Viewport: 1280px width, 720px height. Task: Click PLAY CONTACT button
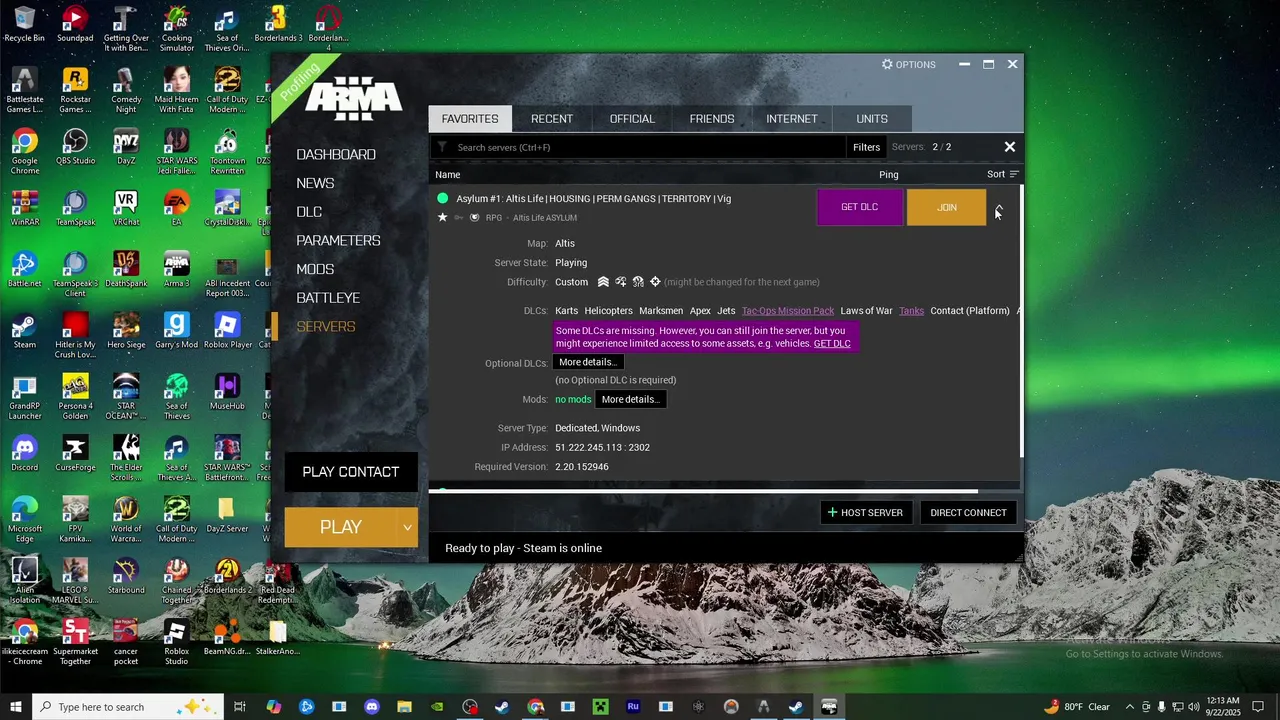pyautogui.click(x=351, y=472)
